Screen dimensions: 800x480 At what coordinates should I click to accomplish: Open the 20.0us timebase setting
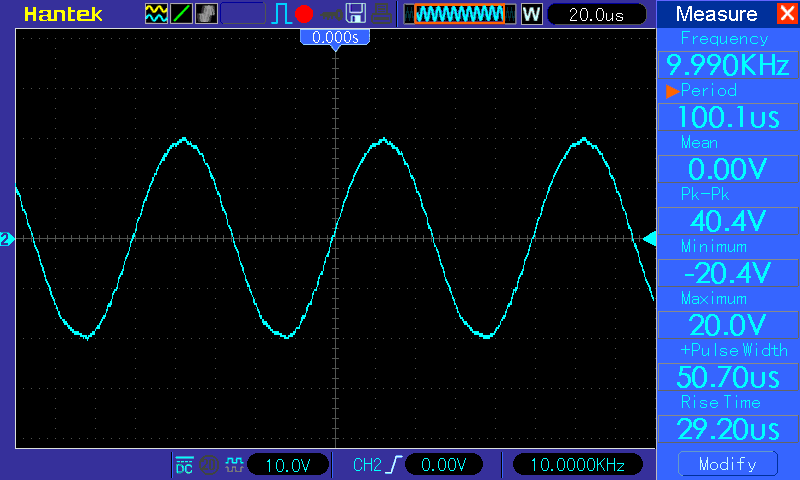(x=596, y=14)
